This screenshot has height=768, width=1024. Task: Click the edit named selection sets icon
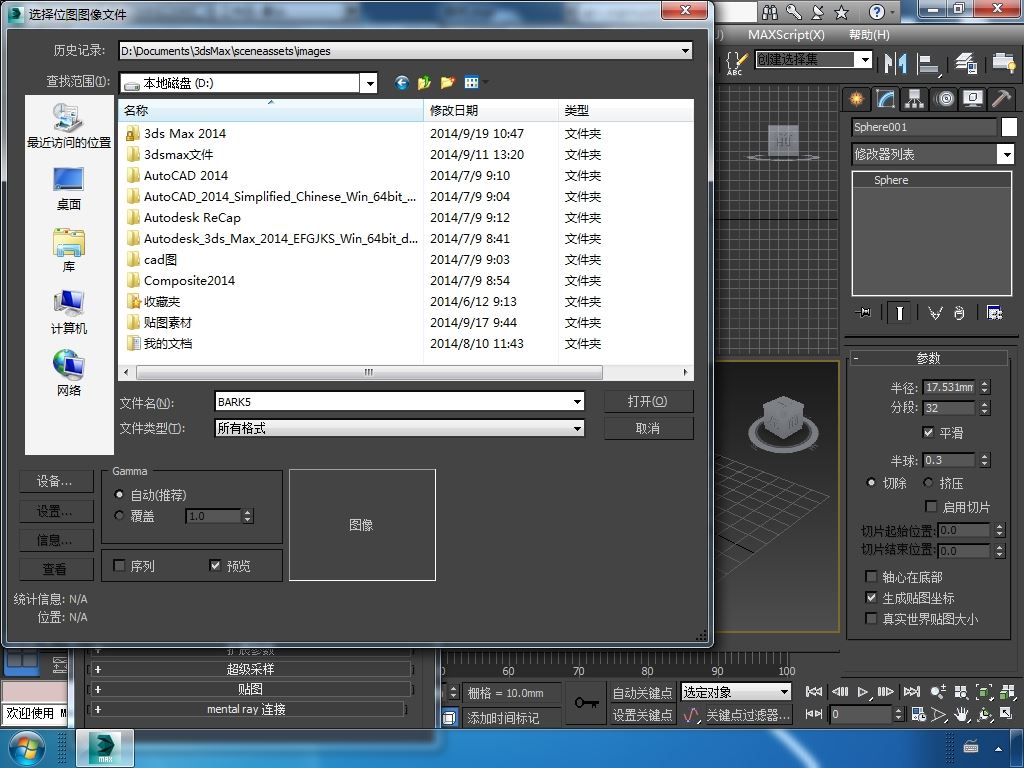click(735, 63)
